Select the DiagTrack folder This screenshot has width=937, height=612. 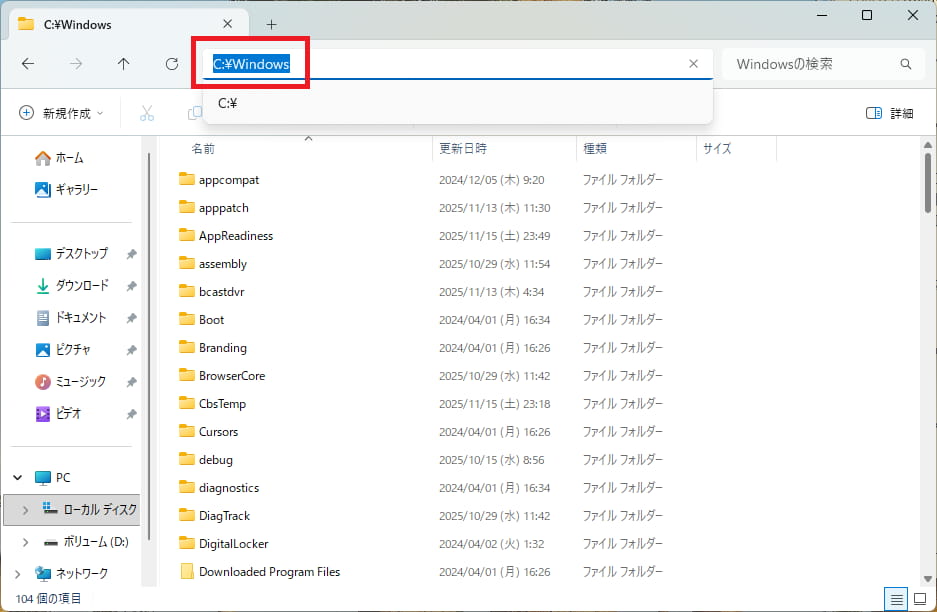(224, 516)
